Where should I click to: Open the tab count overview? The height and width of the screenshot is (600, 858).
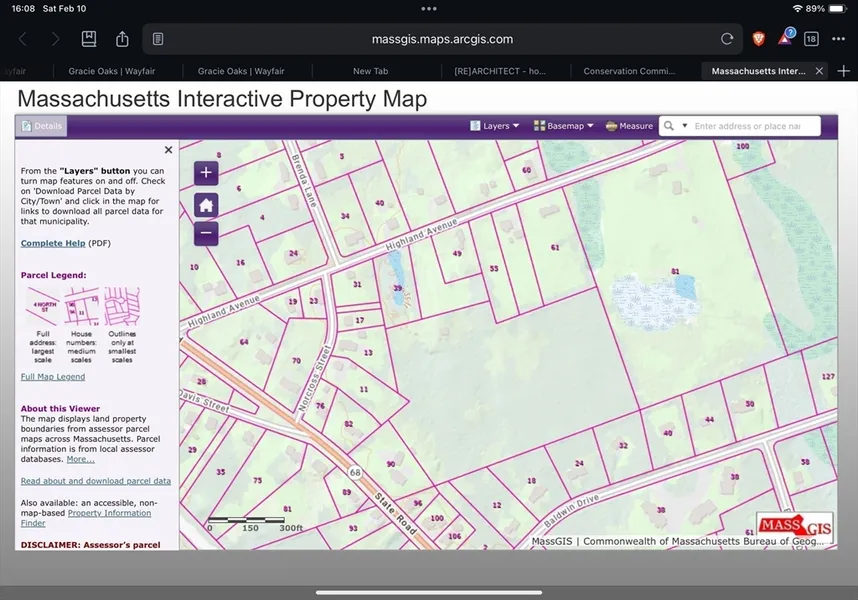pos(811,39)
